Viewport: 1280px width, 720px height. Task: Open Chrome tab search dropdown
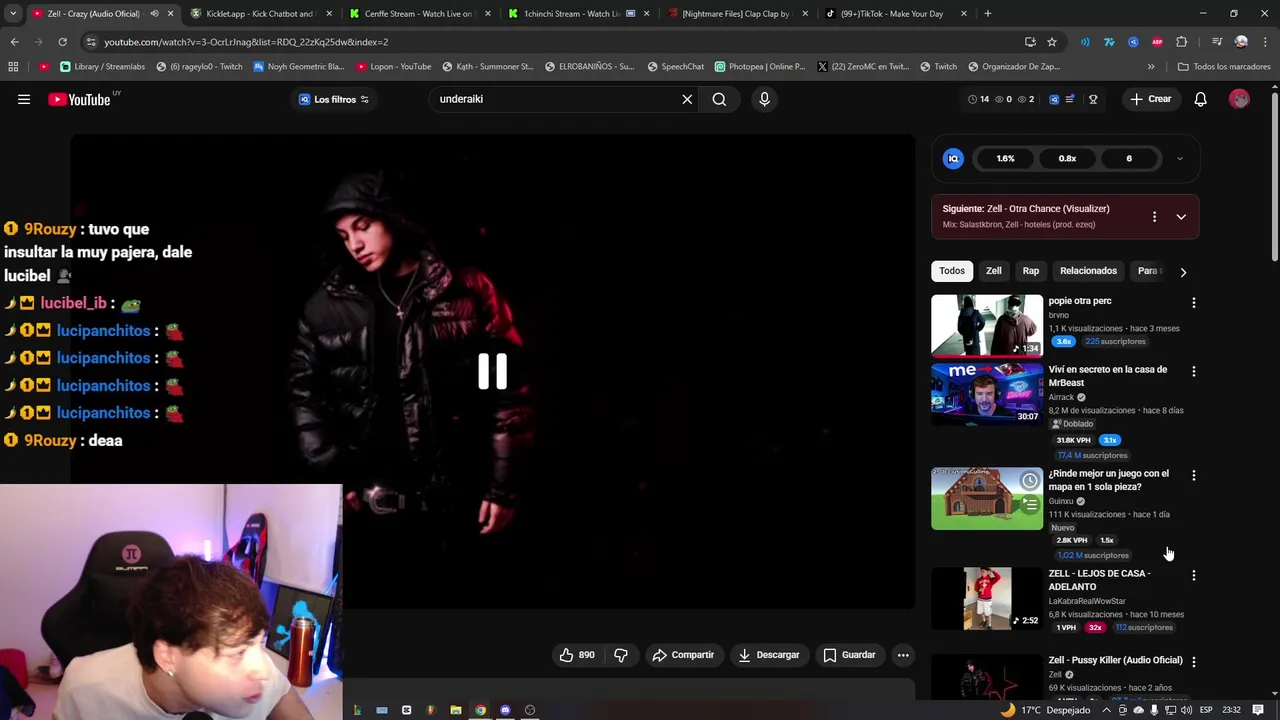point(13,14)
